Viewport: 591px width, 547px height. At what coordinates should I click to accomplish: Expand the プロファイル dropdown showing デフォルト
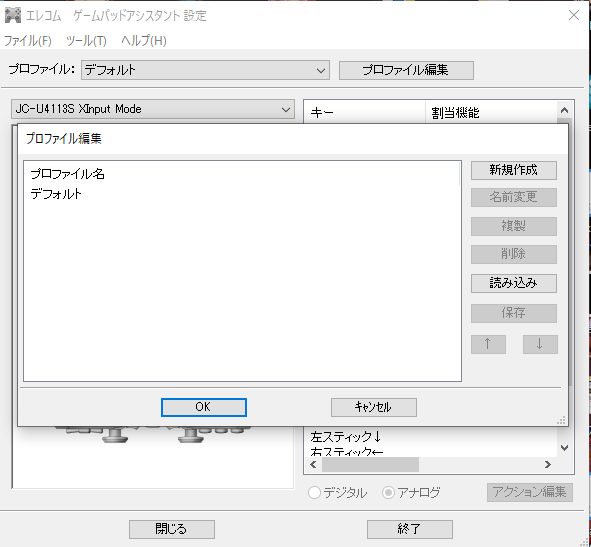click(205, 70)
